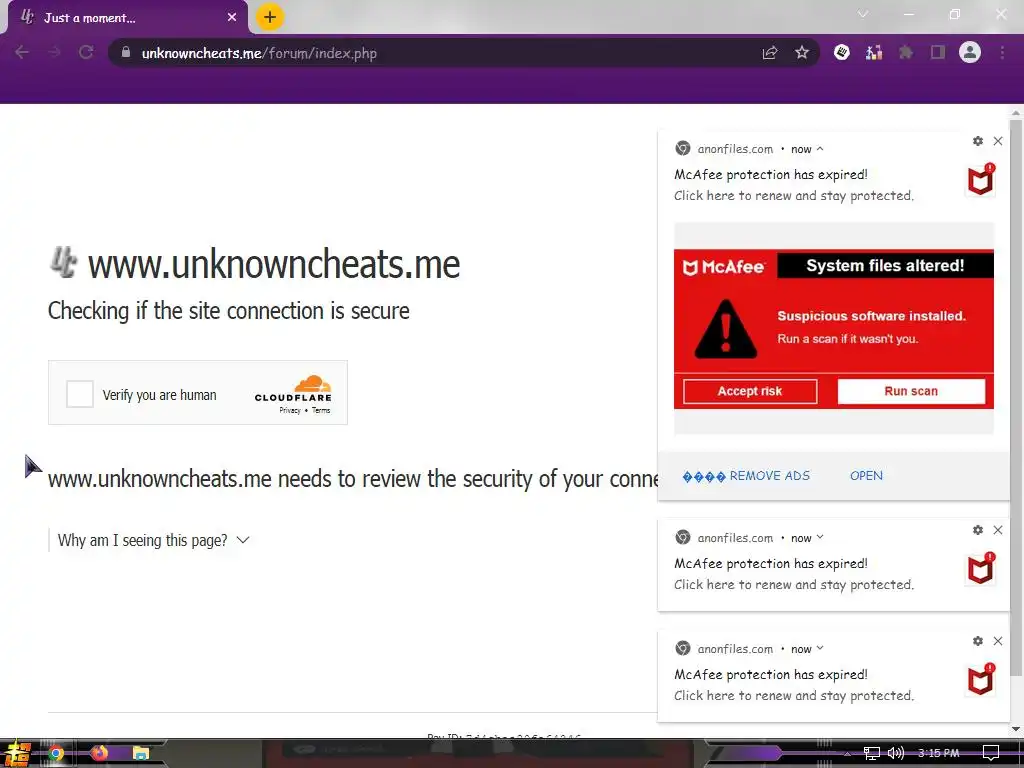This screenshot has height=768, width=1024.
Task: Dismiss the second McAfee notification
Action: (x=998, y=530)
